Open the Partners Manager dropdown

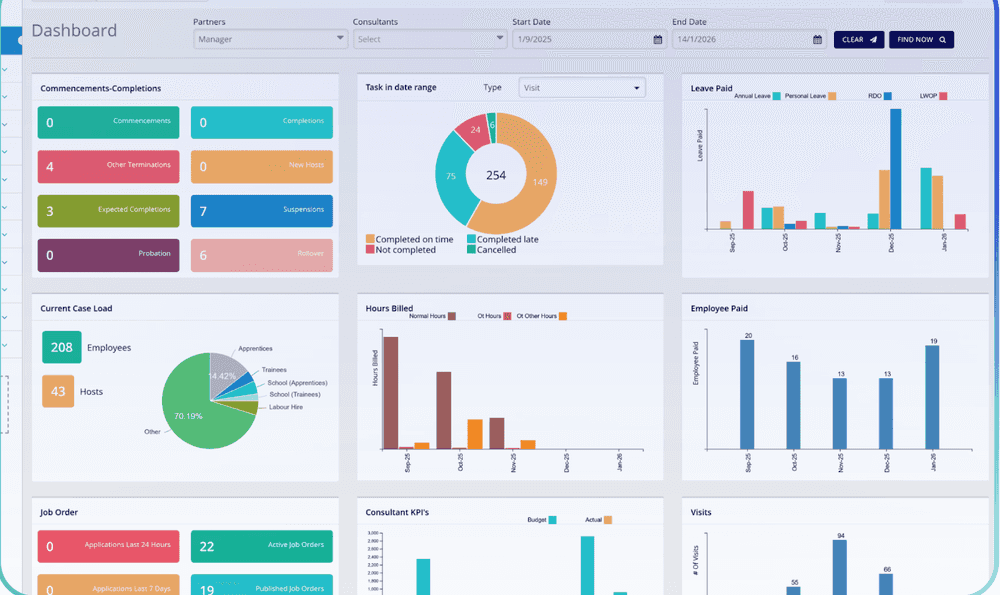coord(270,39)
